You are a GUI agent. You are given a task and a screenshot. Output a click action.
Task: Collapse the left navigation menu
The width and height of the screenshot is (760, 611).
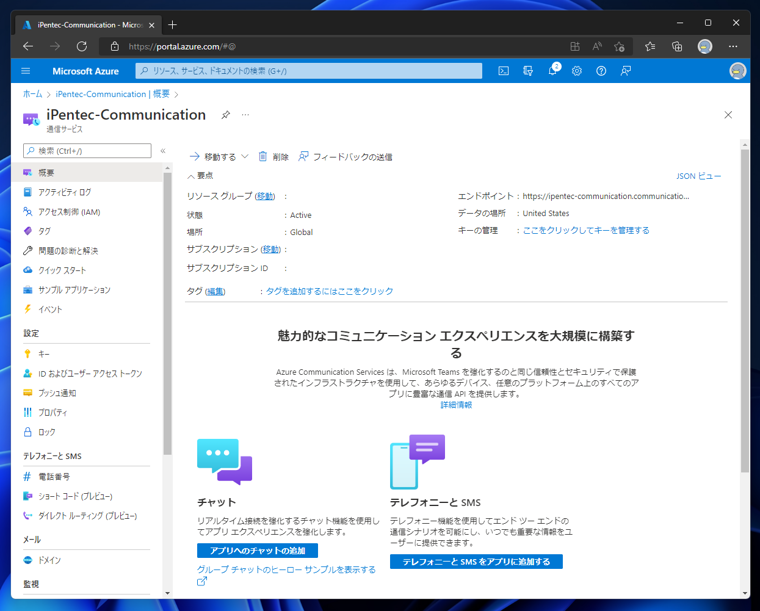click(163, 151)
